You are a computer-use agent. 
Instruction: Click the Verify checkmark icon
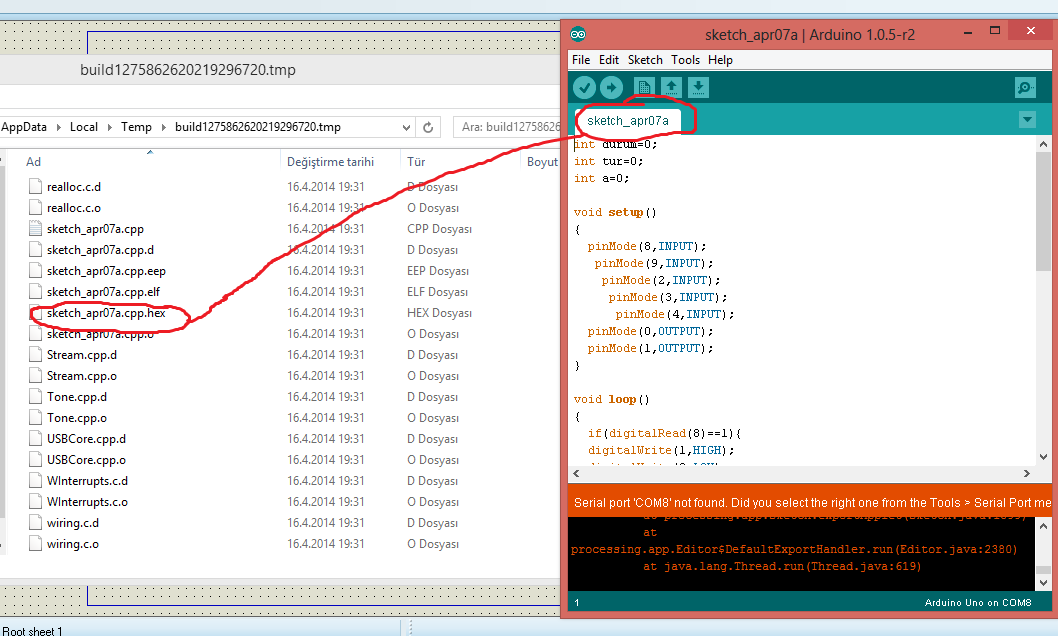(x=584, y=88)
